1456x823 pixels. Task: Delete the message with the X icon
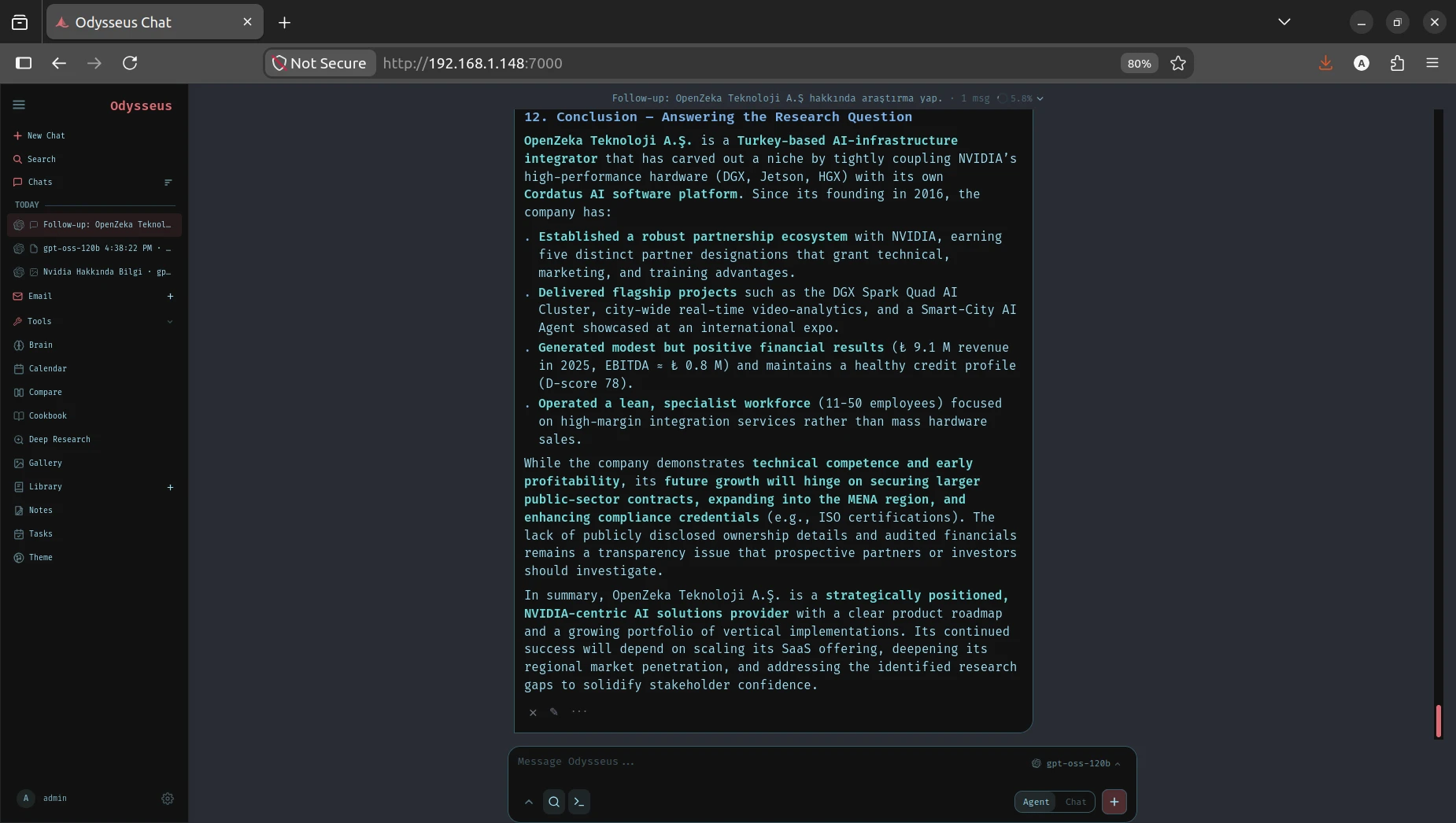(533, 713)
